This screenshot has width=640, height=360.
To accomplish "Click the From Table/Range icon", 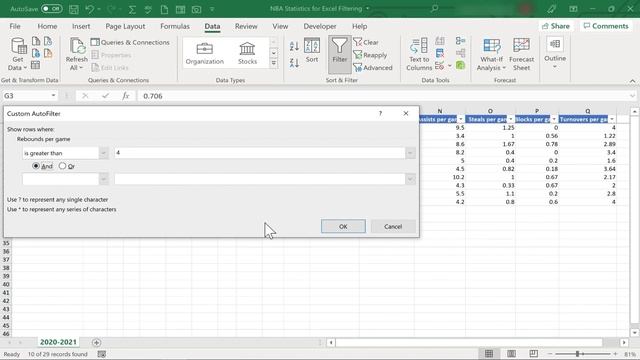I will [36, 65].
